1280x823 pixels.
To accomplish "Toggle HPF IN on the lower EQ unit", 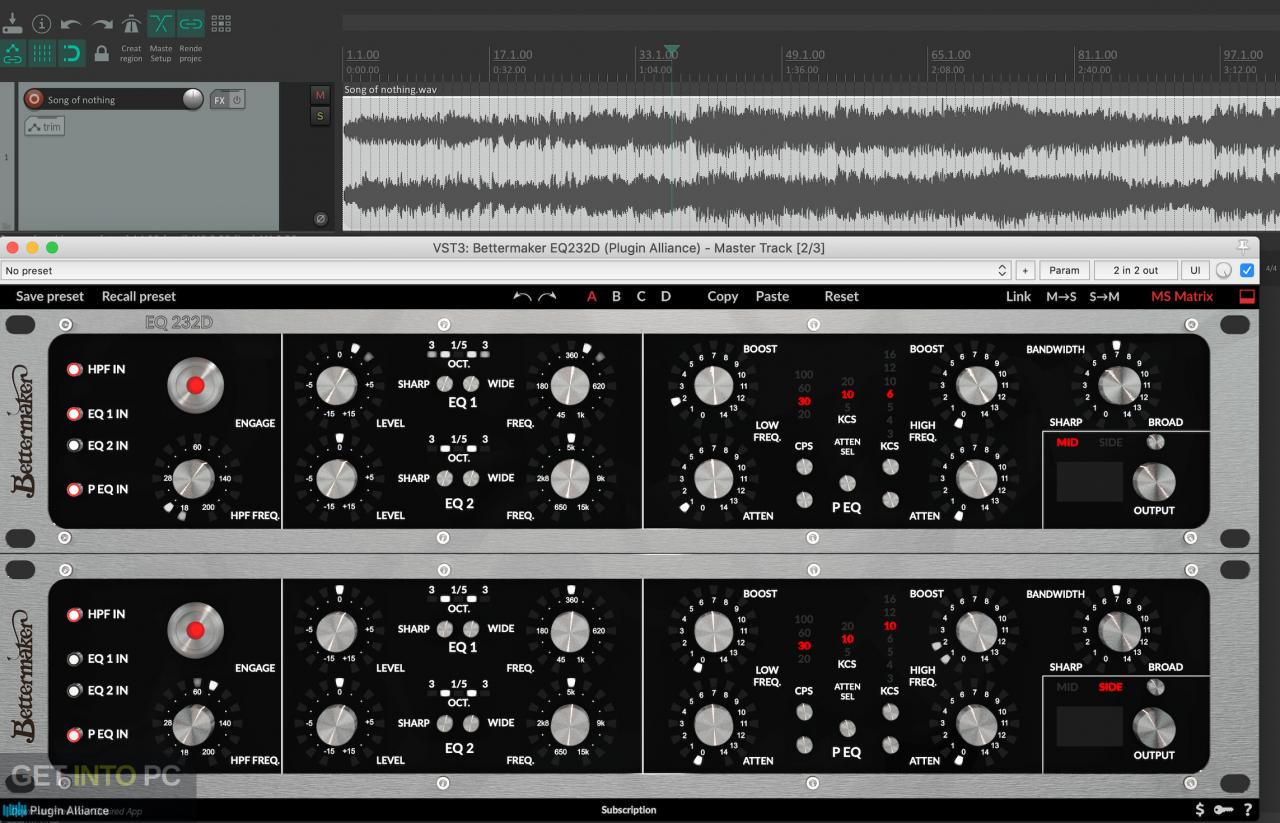I will 74,614.
